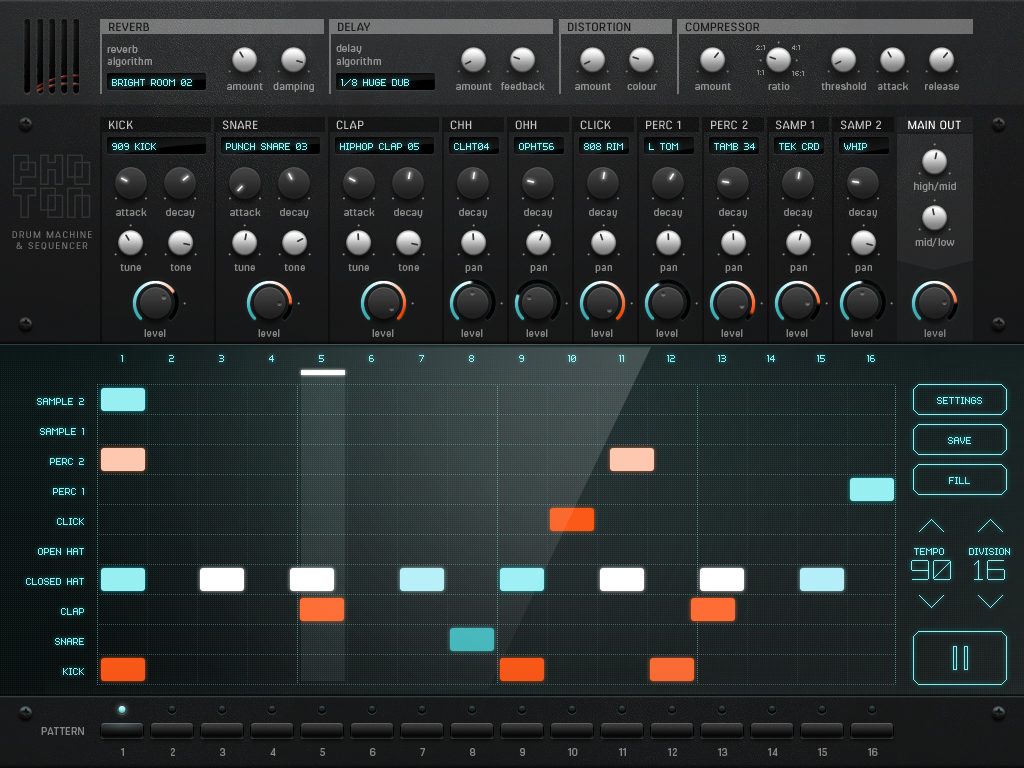Open the delay algorithm 1/8 HUGE DUB selector
1024x768 pixels.
385,82
